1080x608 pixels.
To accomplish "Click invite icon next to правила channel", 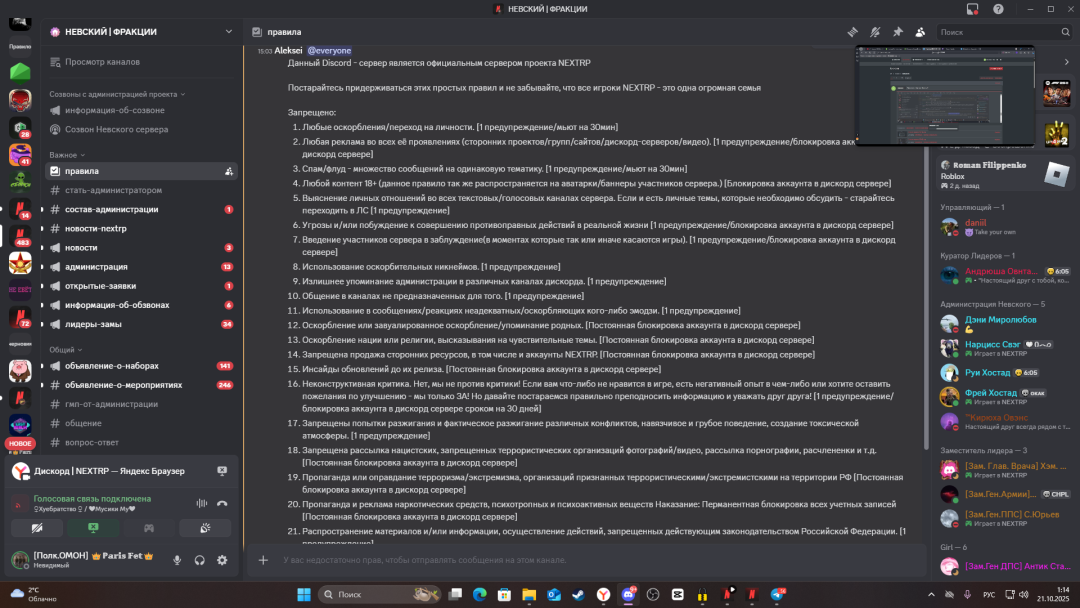I will click(229, 171).
